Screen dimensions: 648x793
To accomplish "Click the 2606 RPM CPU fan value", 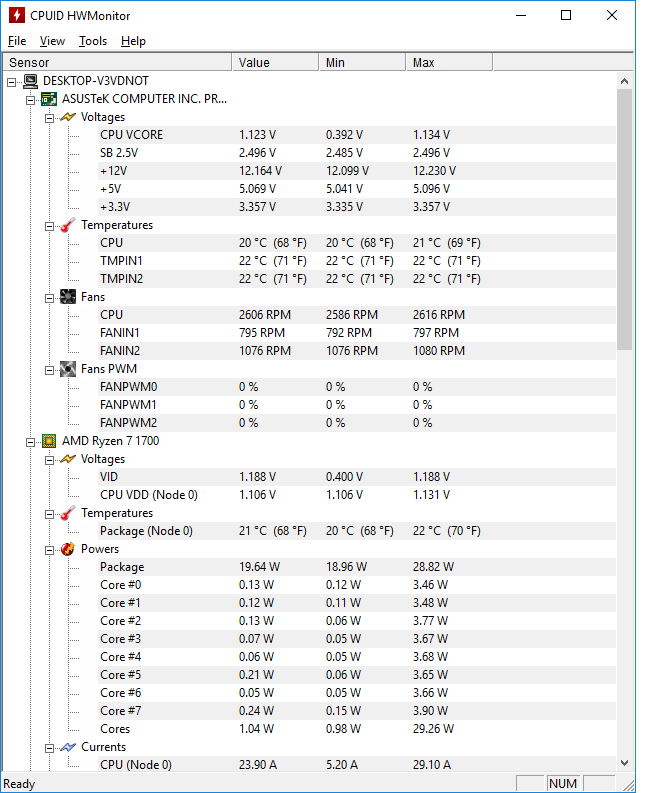I will [265, 315].
